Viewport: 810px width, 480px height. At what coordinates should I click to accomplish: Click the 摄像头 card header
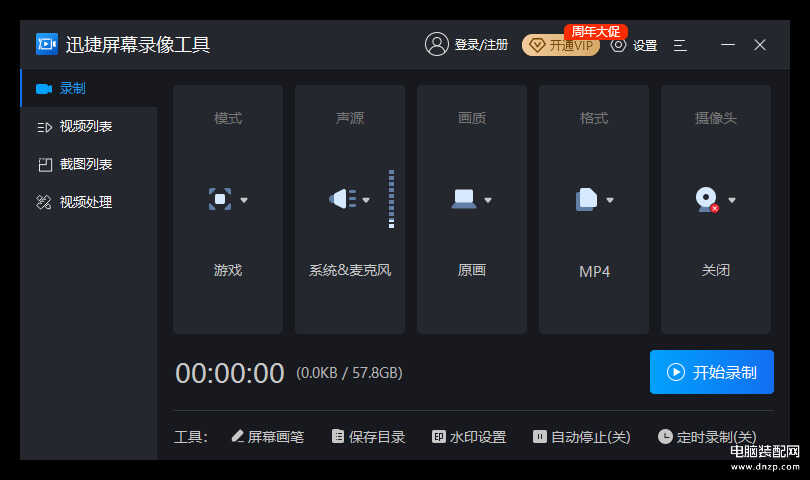715,118
